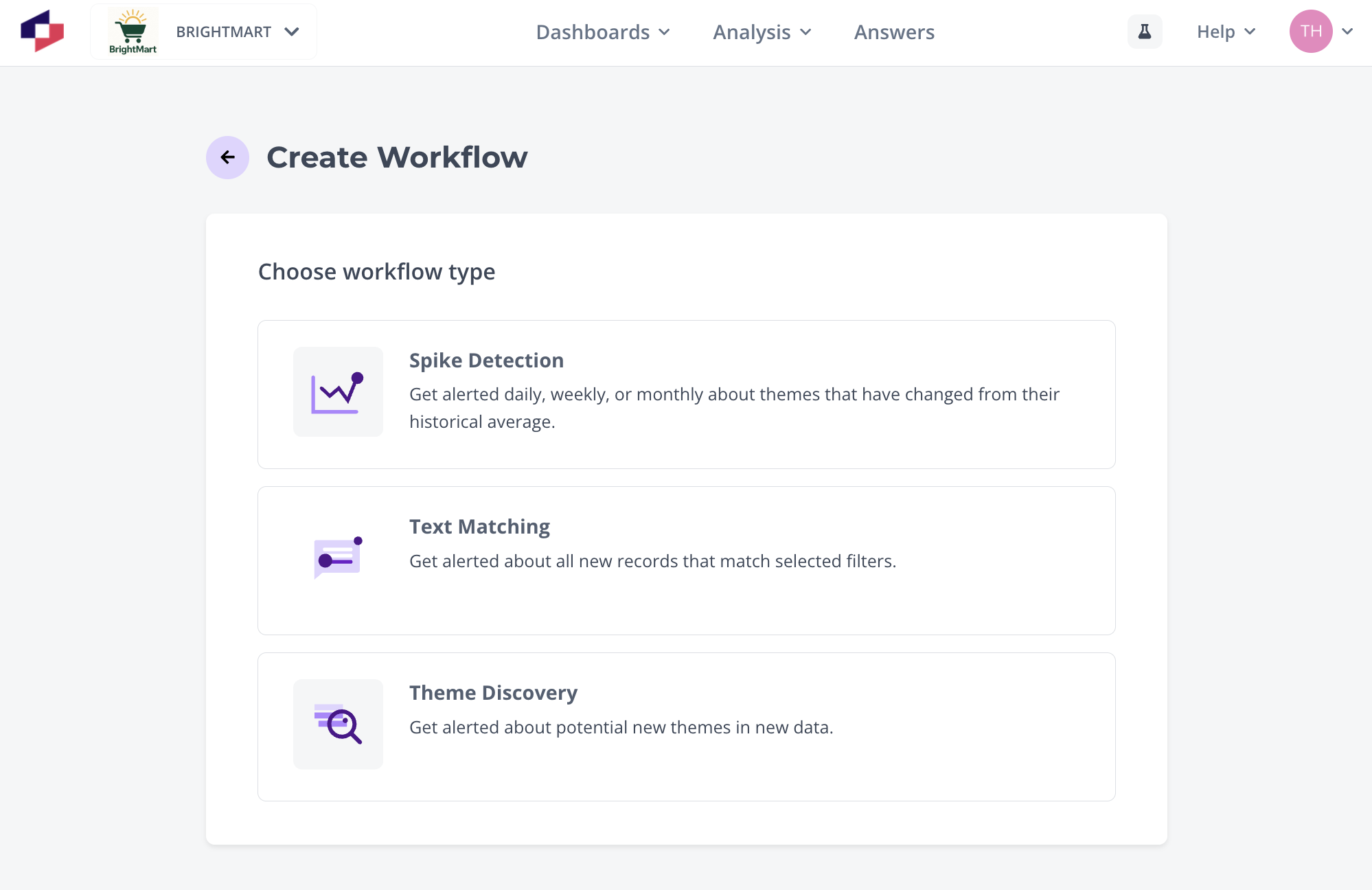The image size is (1372, 890).
Task: Open the lab flask icon
Action: pos(1145,32)
